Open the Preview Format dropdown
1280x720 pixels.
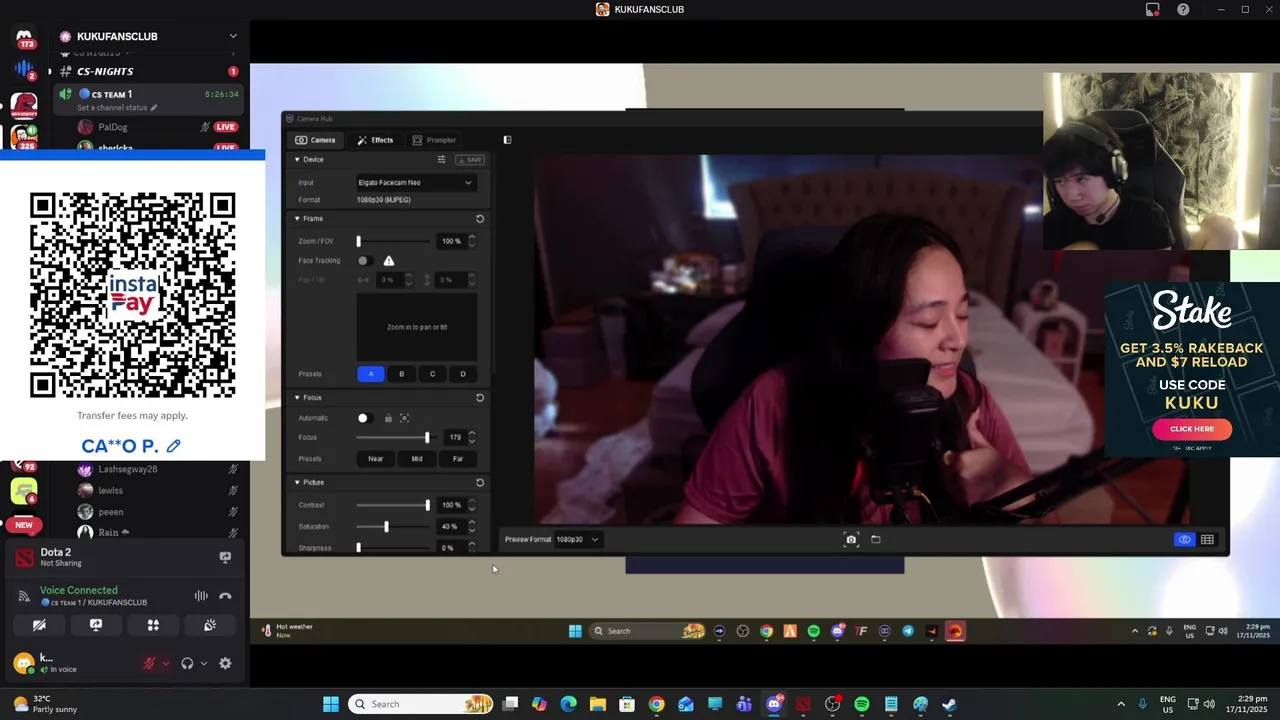point(577,540)
